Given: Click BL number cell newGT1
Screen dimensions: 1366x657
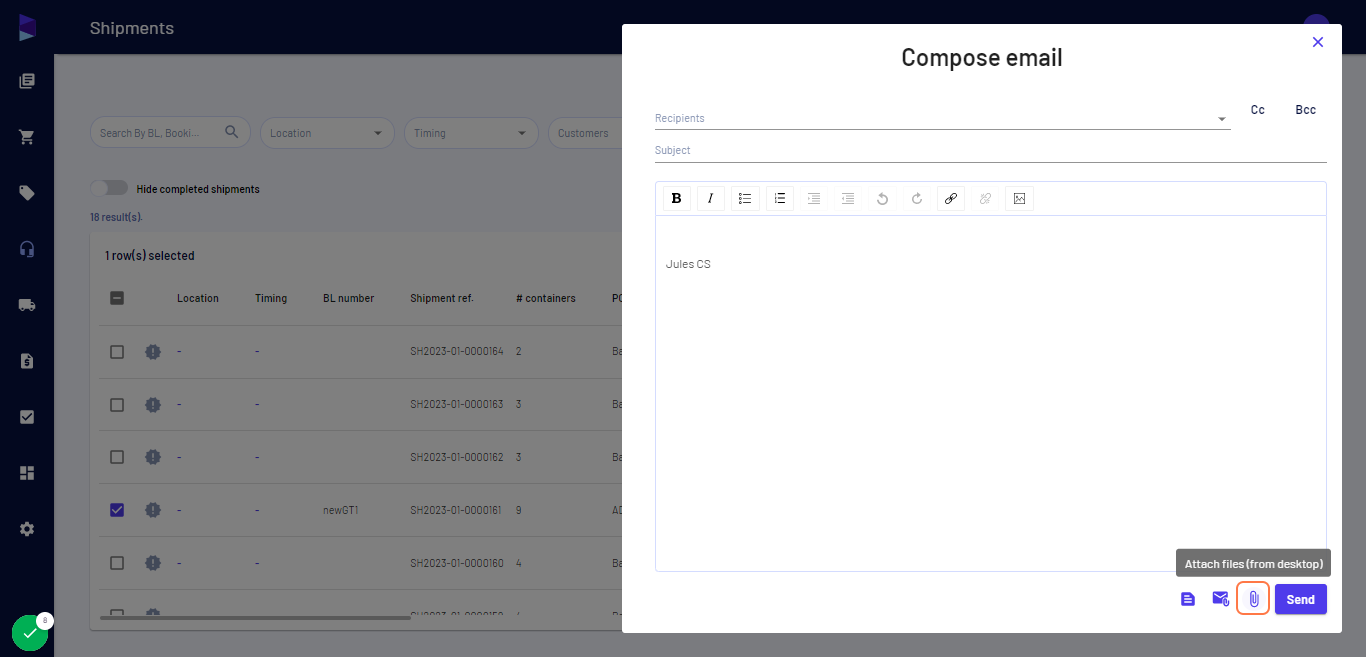Looking at the screenshot, I should (340, 510).
